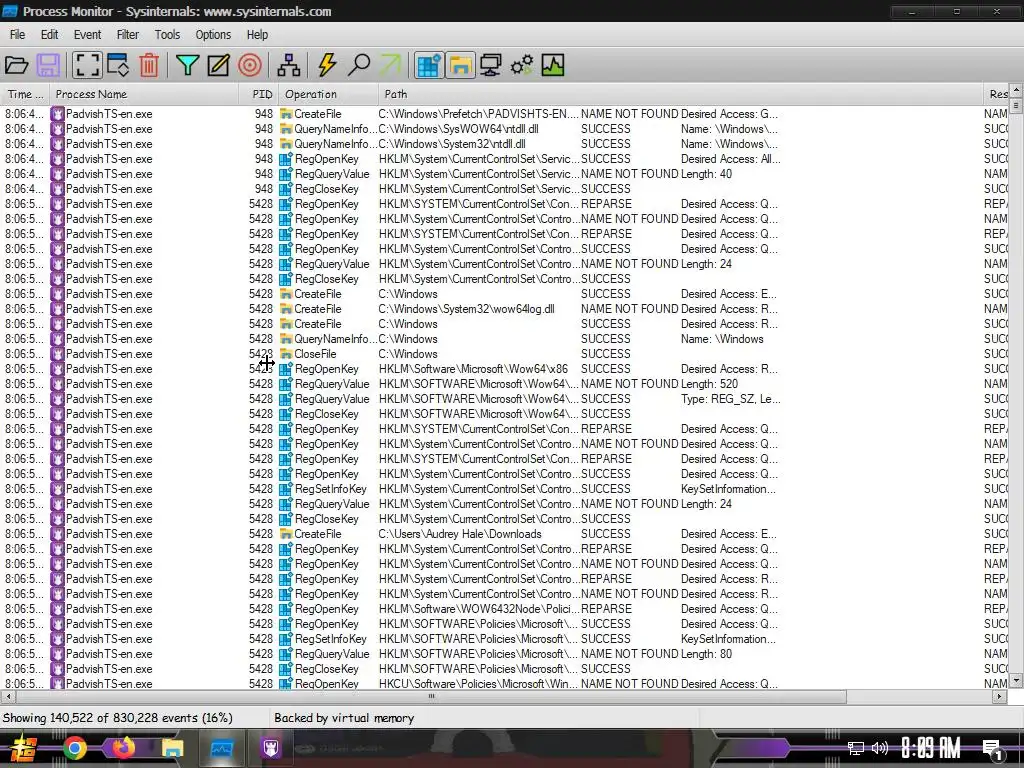
Task: Click the horizontal scrollbar left arrow
Action: click(7, 697)
